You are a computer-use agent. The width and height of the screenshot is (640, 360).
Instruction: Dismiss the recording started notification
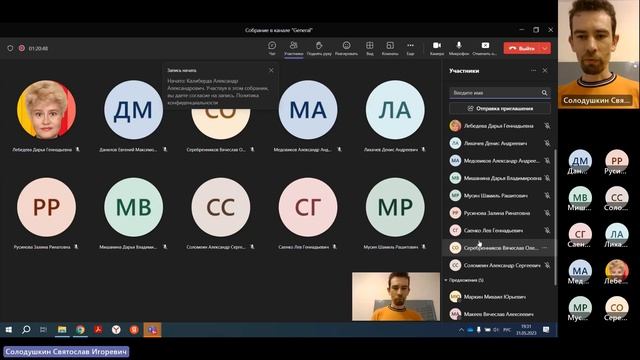click(x=271, y=70)
